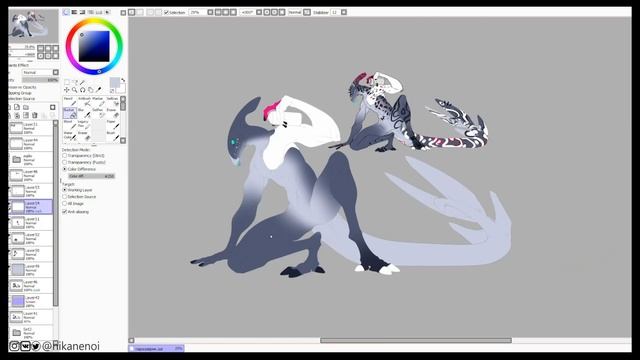
Task: Click the foreground color swatch
Action: (x=115, y=82)
